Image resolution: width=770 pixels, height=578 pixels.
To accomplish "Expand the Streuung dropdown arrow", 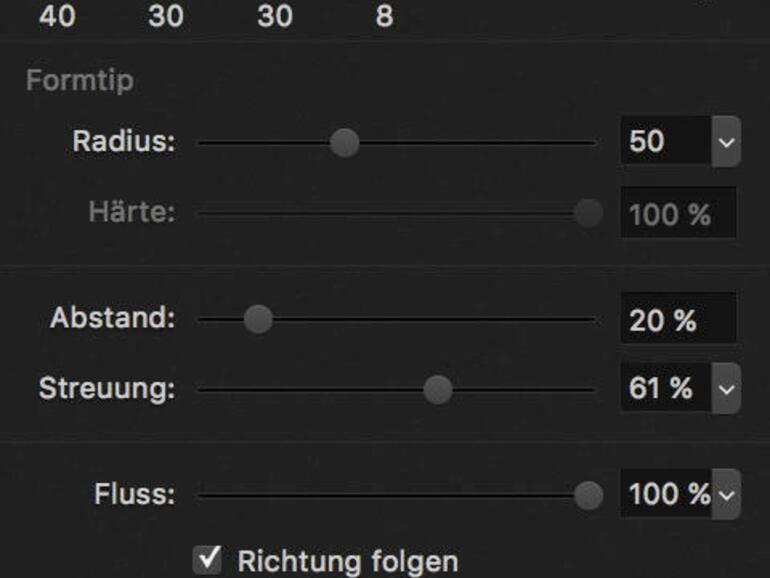I will [726, 389].
